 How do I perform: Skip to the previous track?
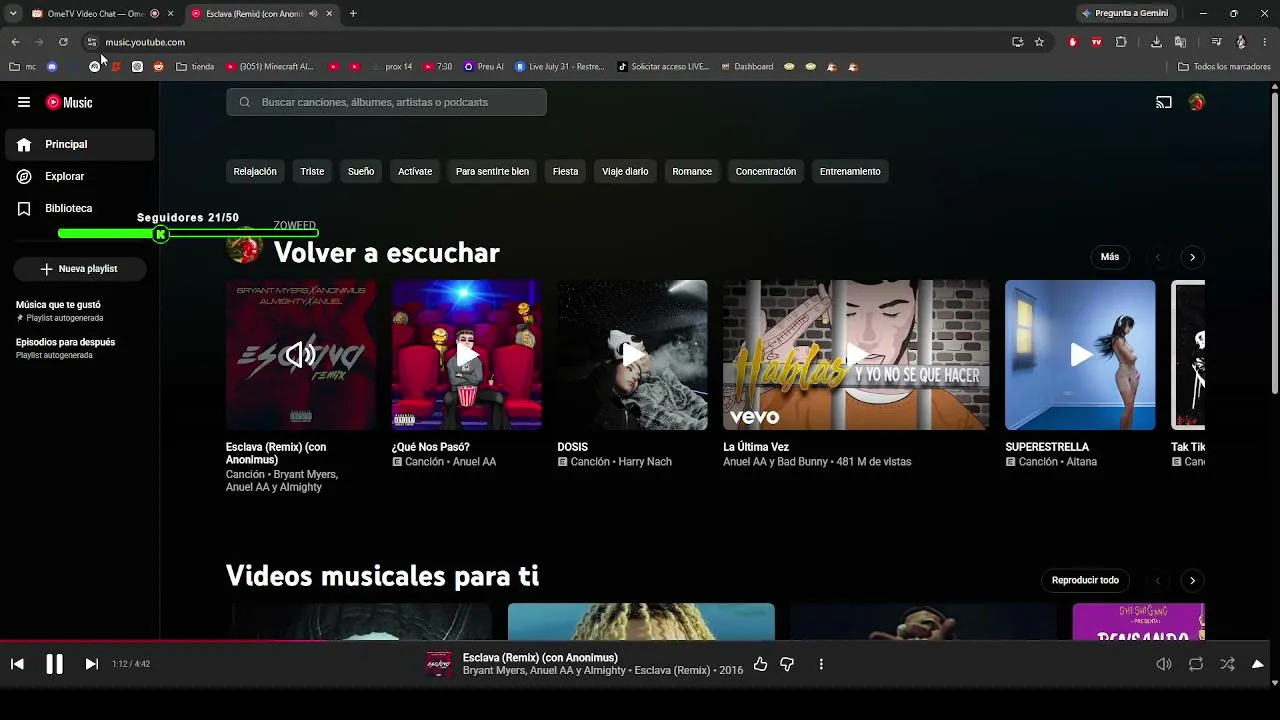click(x=17, y=664)
